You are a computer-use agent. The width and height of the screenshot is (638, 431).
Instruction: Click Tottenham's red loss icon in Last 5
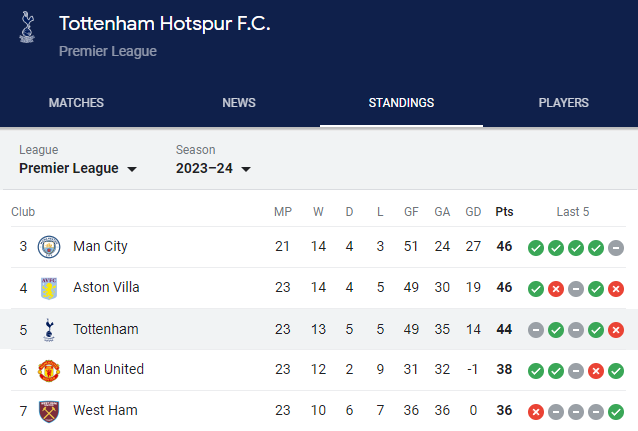pyautogui.click(x=616, y=330)
